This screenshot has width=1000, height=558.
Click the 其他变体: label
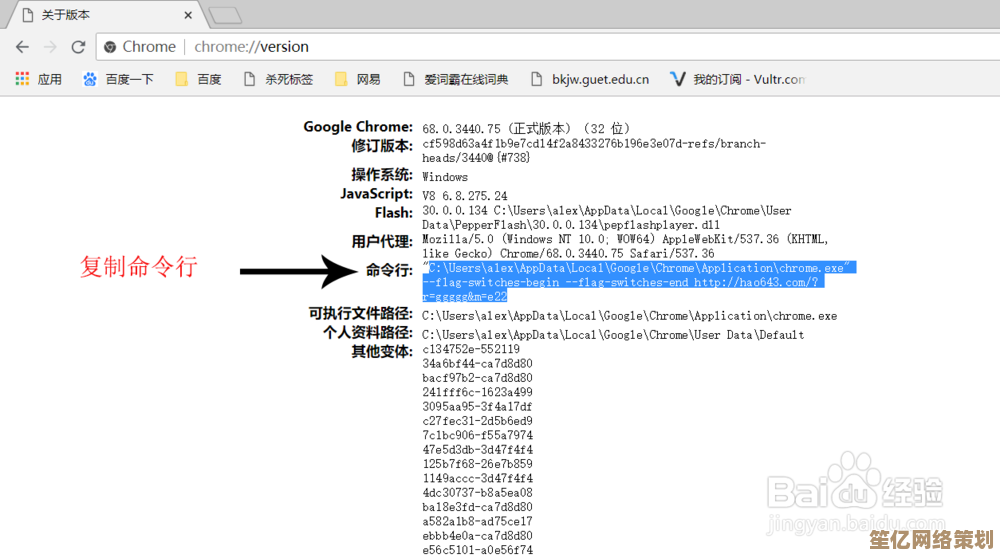[382, 351]
